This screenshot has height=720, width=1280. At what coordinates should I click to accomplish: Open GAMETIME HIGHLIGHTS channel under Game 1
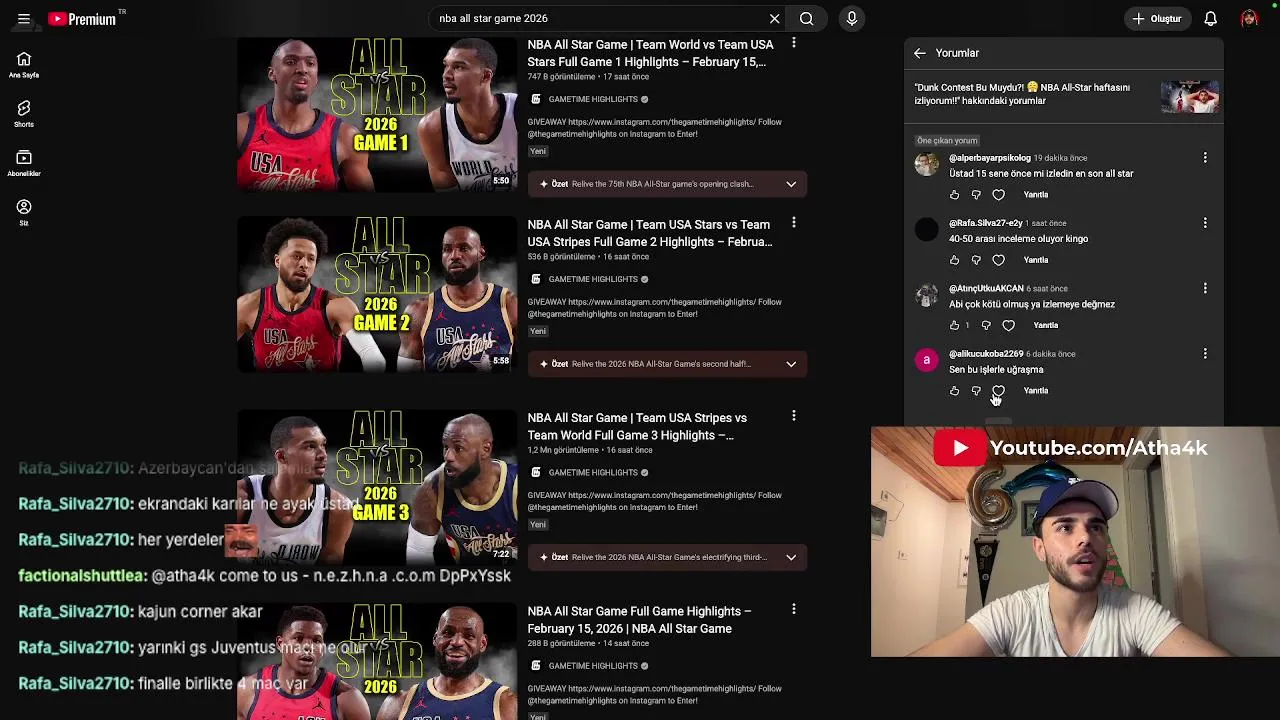[593, 99]
